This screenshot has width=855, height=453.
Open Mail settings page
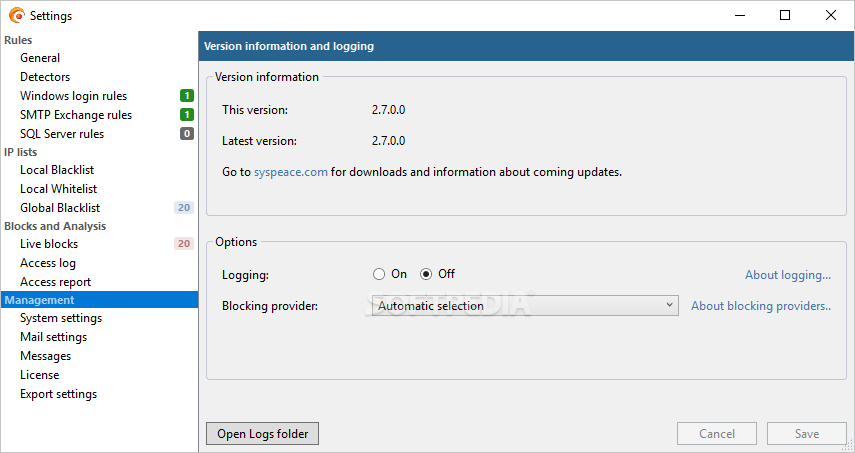pyautogui.click(x=53, y=337)
